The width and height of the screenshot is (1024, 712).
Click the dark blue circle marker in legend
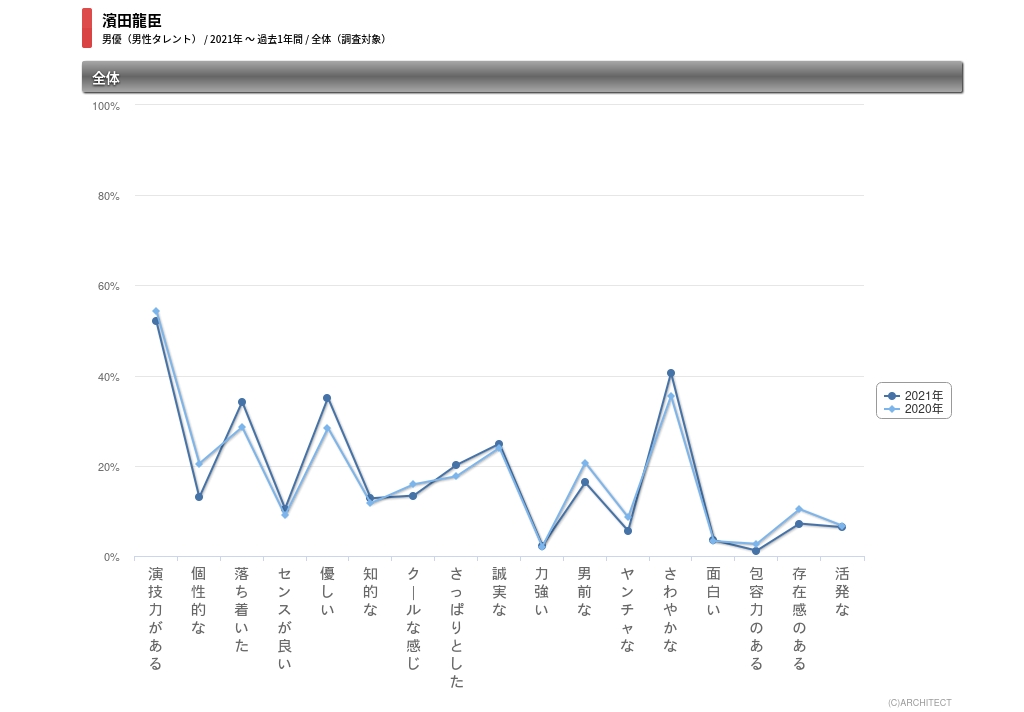coord(892,396)
